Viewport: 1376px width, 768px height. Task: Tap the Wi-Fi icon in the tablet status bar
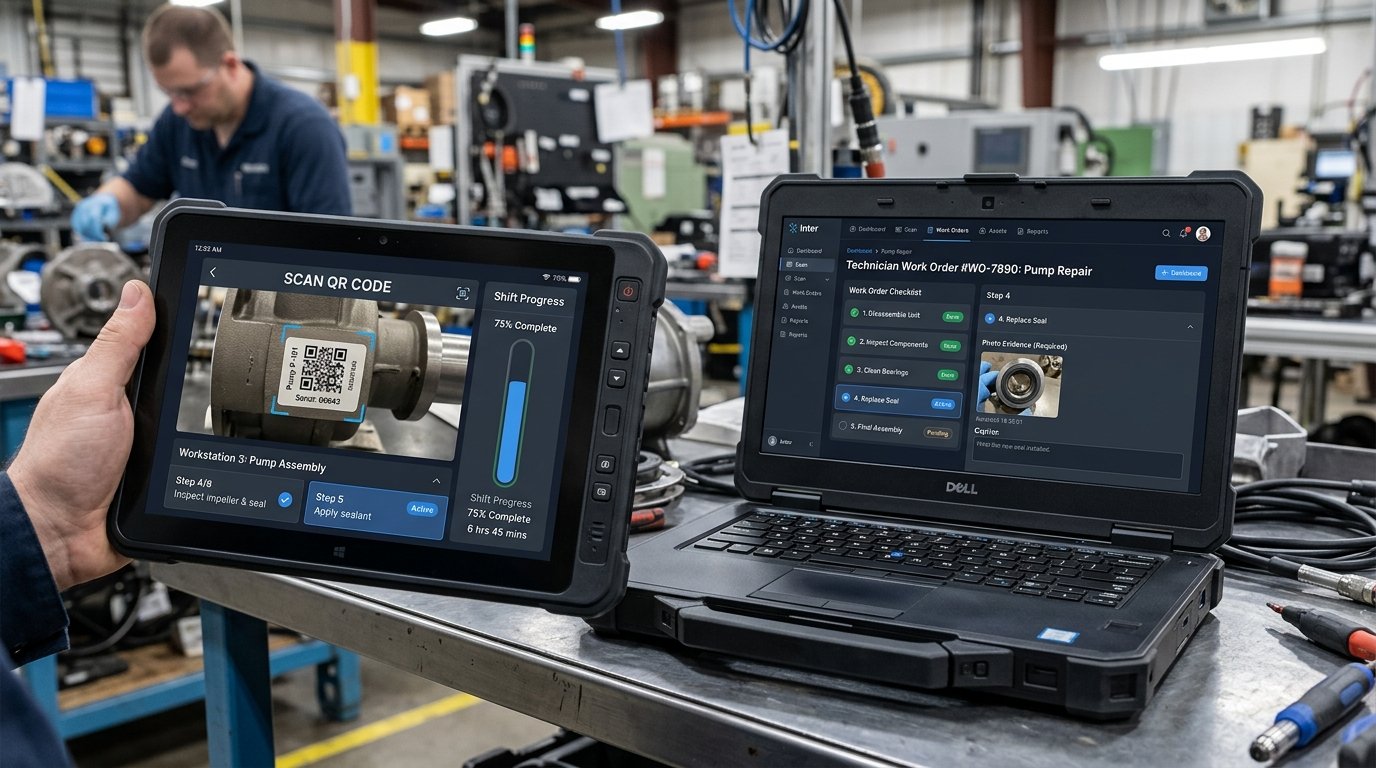coord(546,276)
